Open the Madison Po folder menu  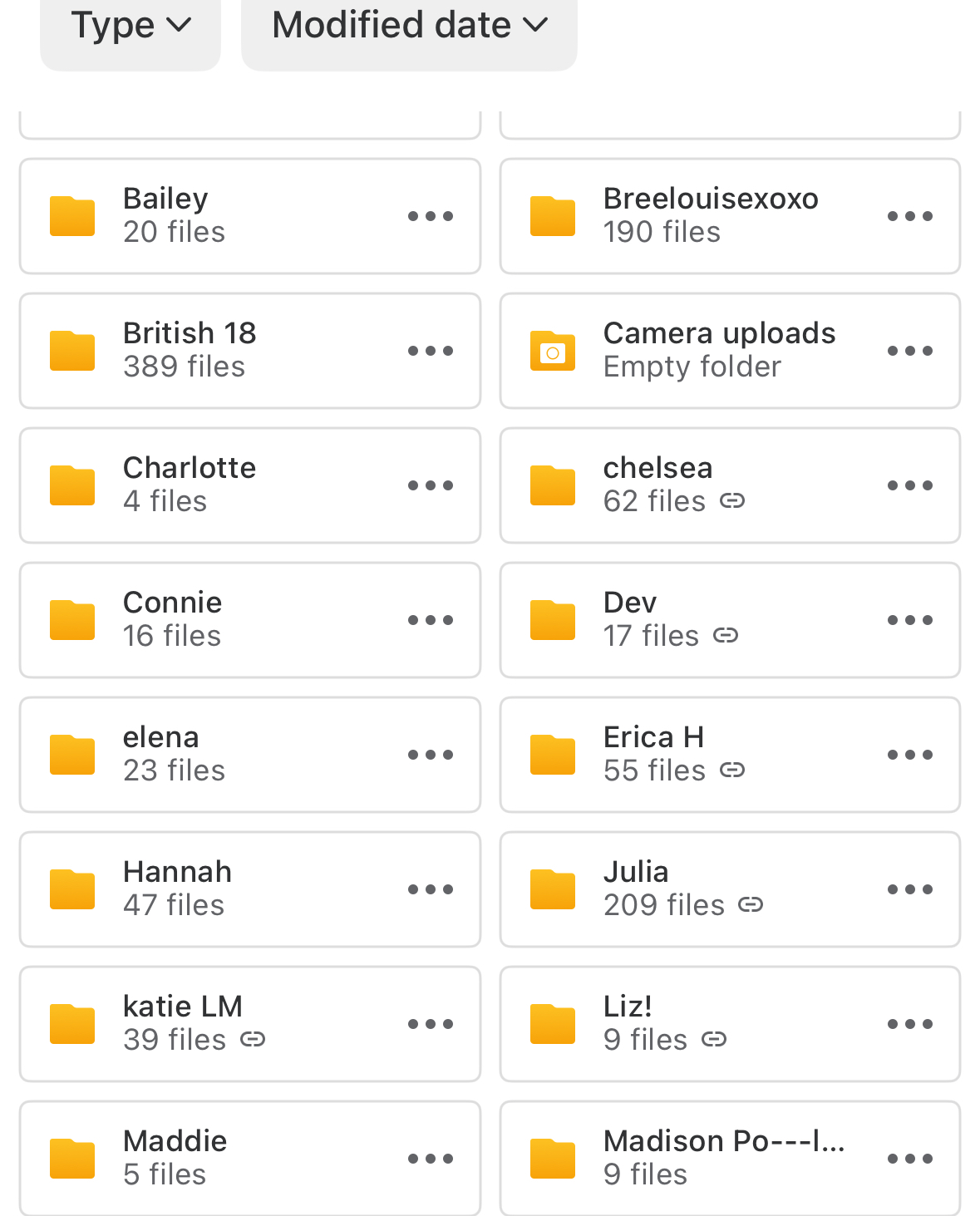tap(910, 1159)
